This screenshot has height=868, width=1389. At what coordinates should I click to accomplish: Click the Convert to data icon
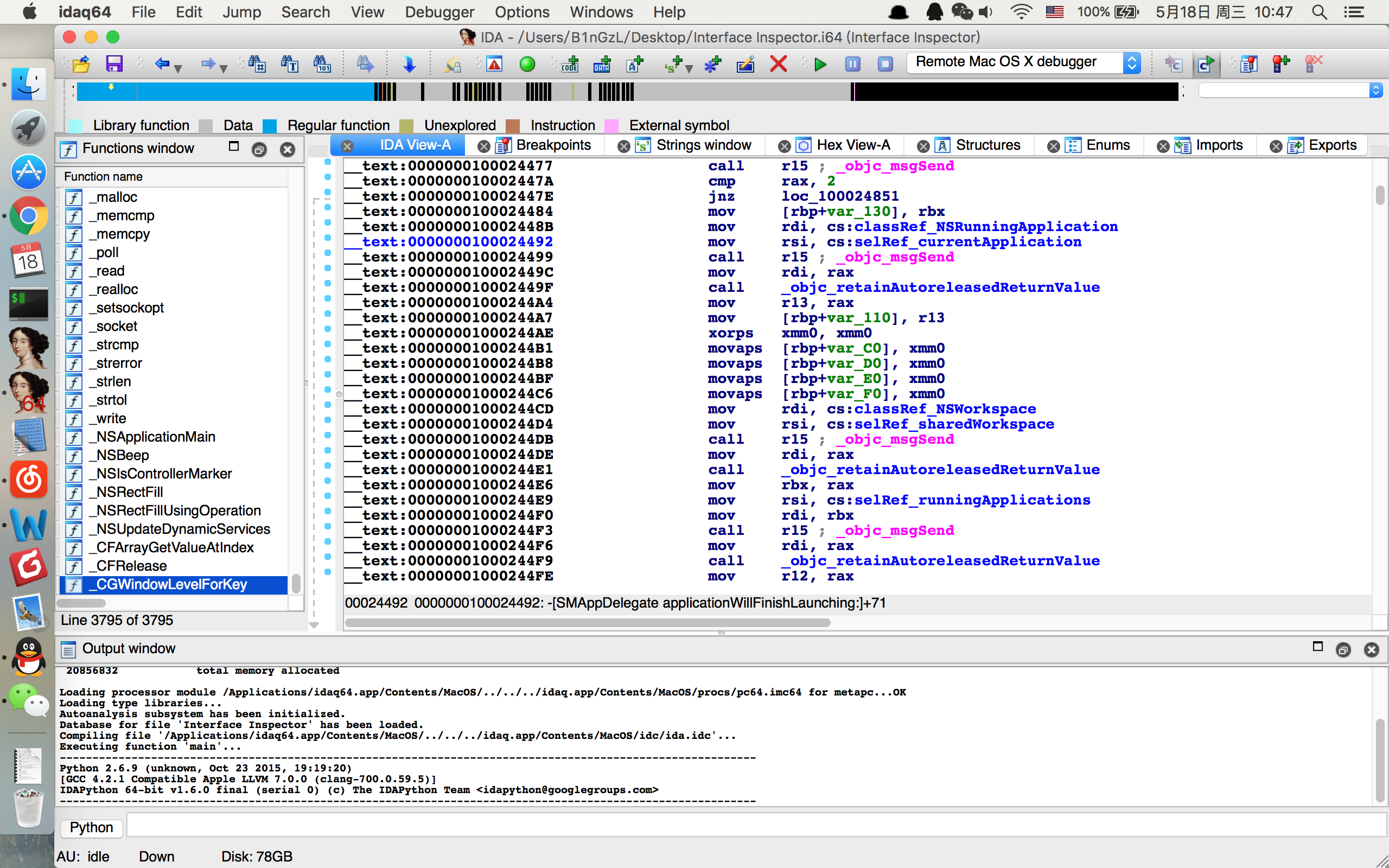tap(602, 63)
